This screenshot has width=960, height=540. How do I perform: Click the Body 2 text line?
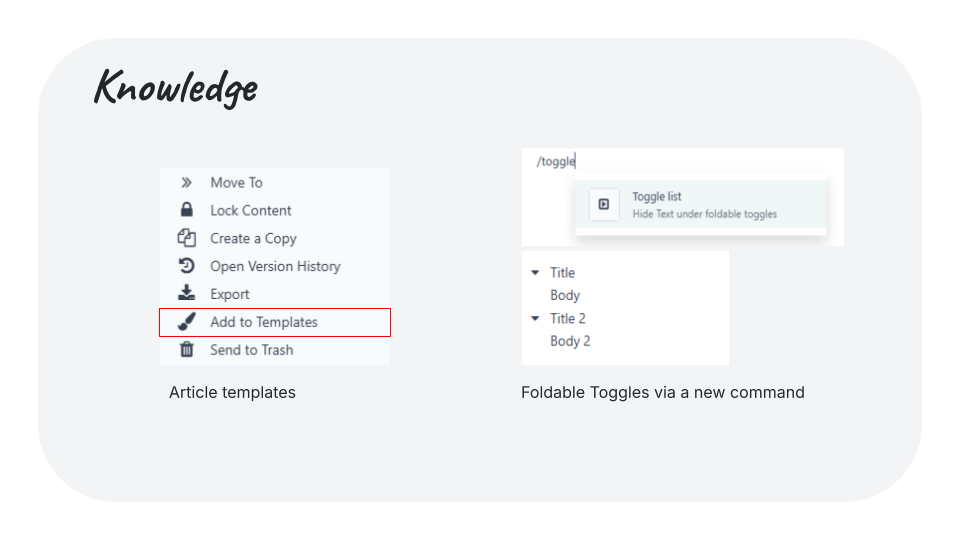click(x=570, y=341)
